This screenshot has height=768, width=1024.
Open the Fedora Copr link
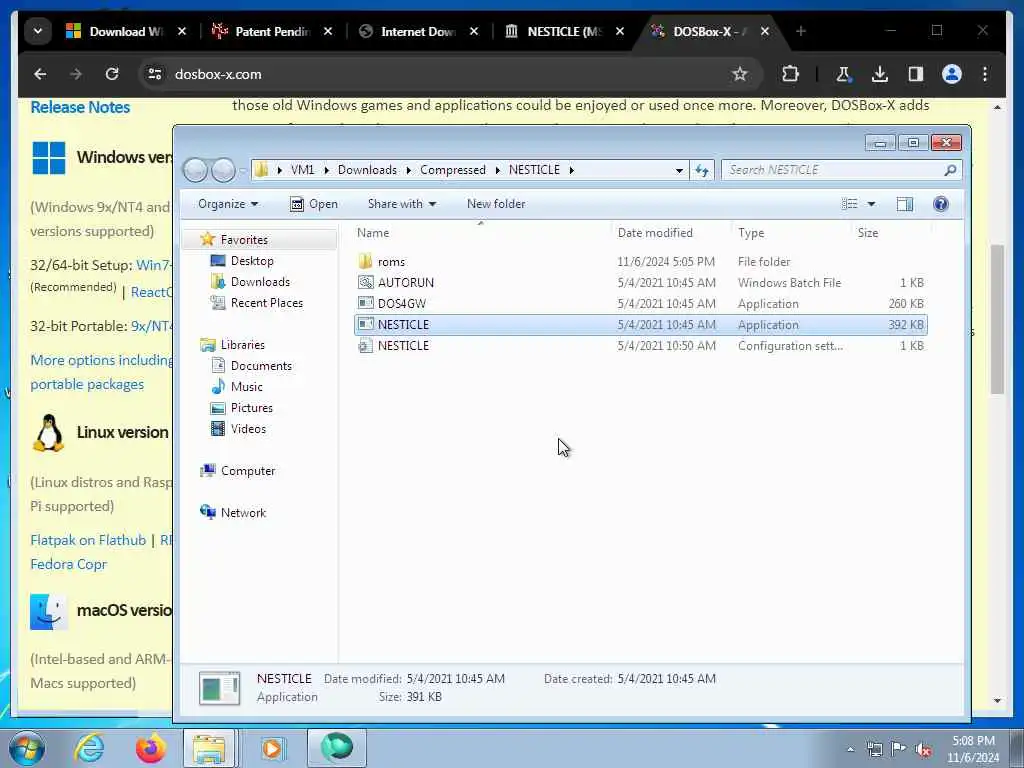[69, 564]
